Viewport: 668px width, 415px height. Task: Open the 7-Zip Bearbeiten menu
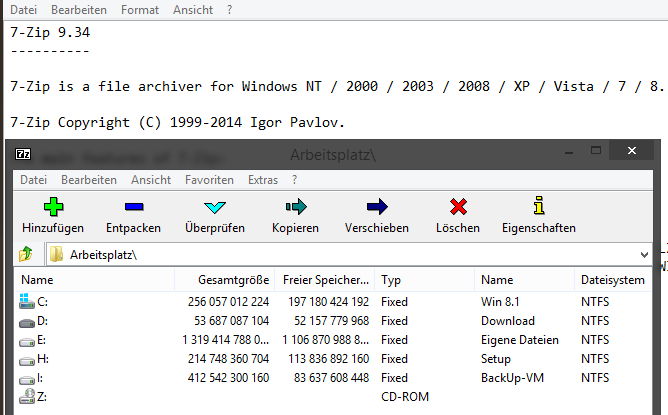click(89, 180)
